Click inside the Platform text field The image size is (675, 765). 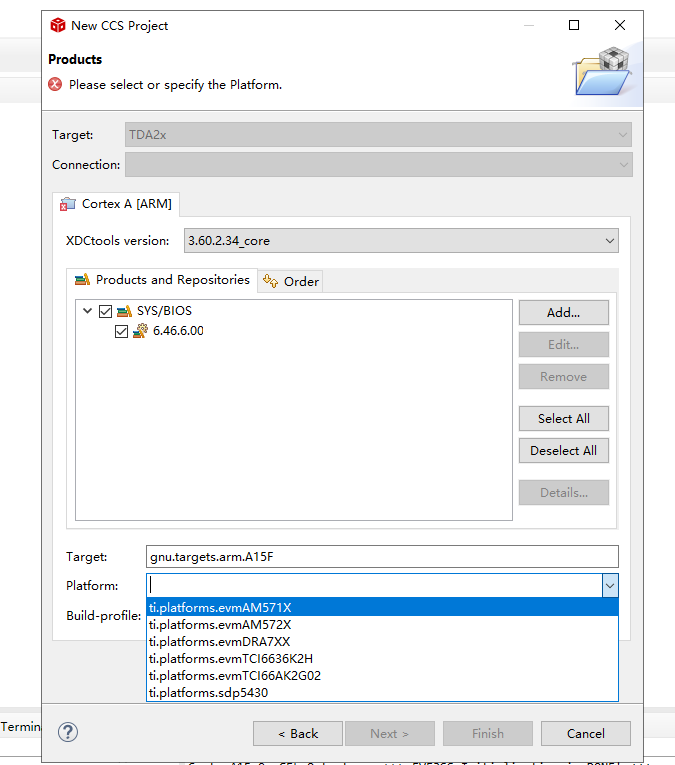pos(375,585)
